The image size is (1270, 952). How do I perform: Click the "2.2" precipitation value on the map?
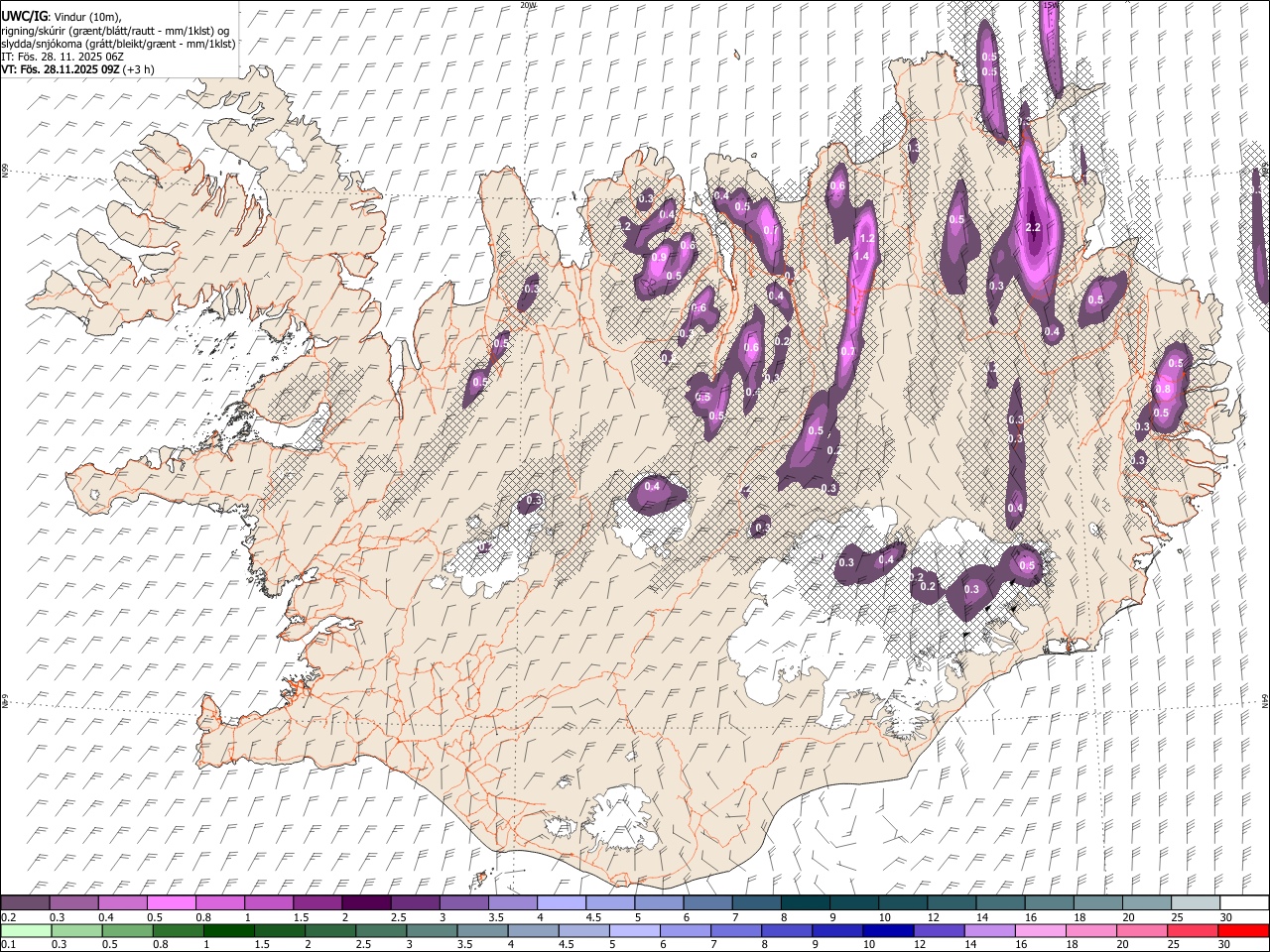coord(1033,228)
